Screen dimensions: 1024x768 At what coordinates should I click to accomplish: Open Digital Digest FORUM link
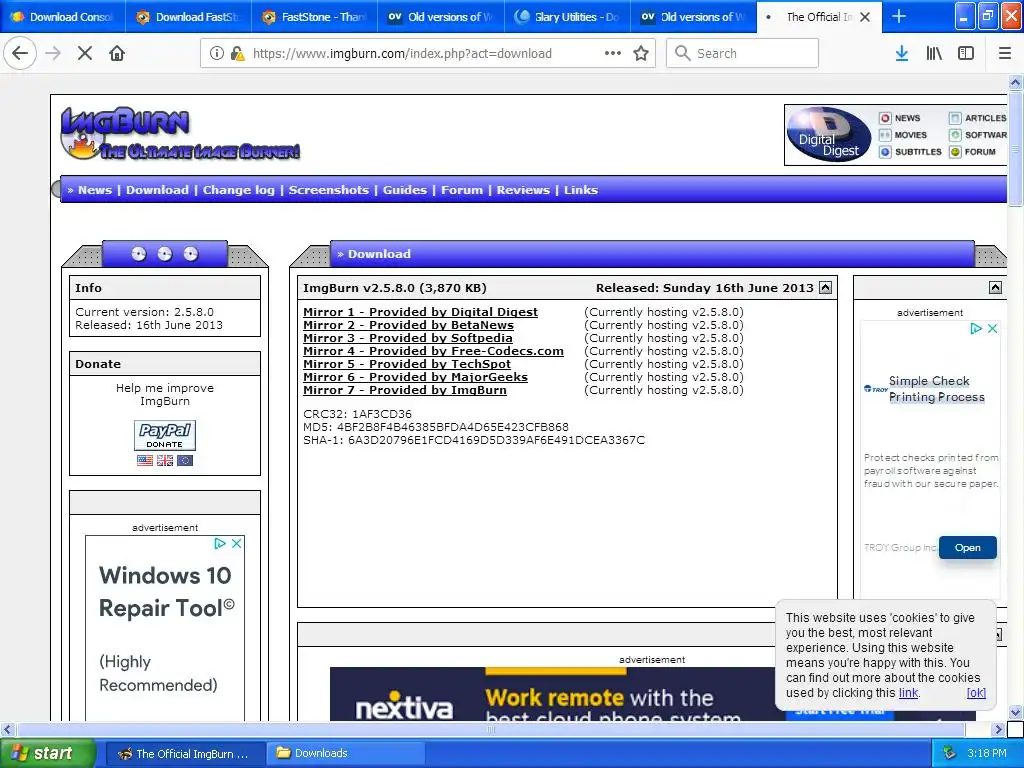click(973, 152)
